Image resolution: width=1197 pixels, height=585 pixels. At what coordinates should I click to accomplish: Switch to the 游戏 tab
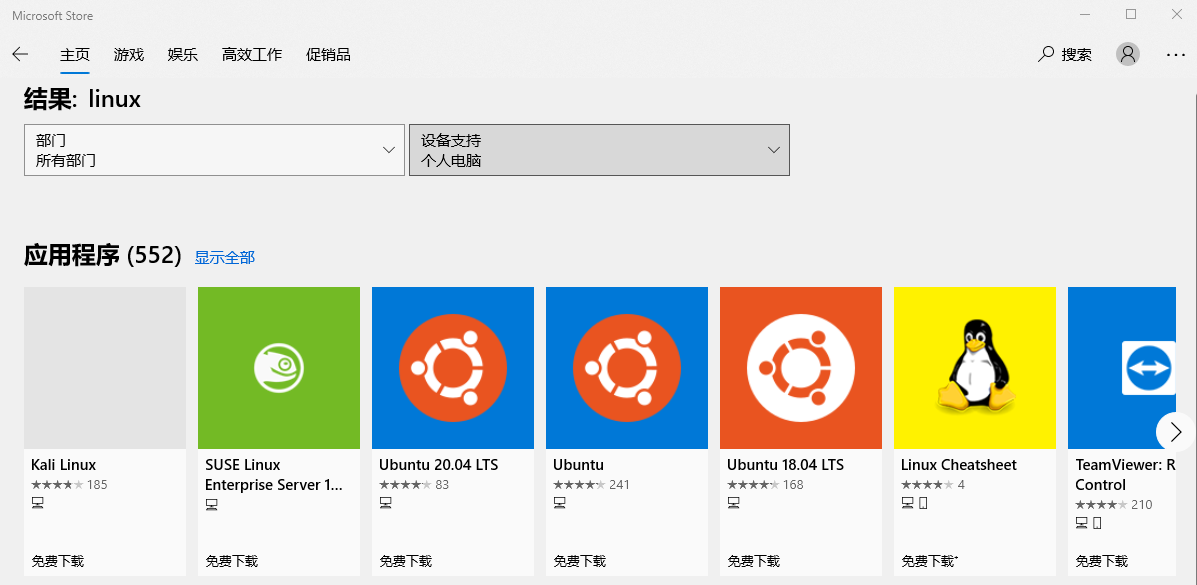[129, 55]
